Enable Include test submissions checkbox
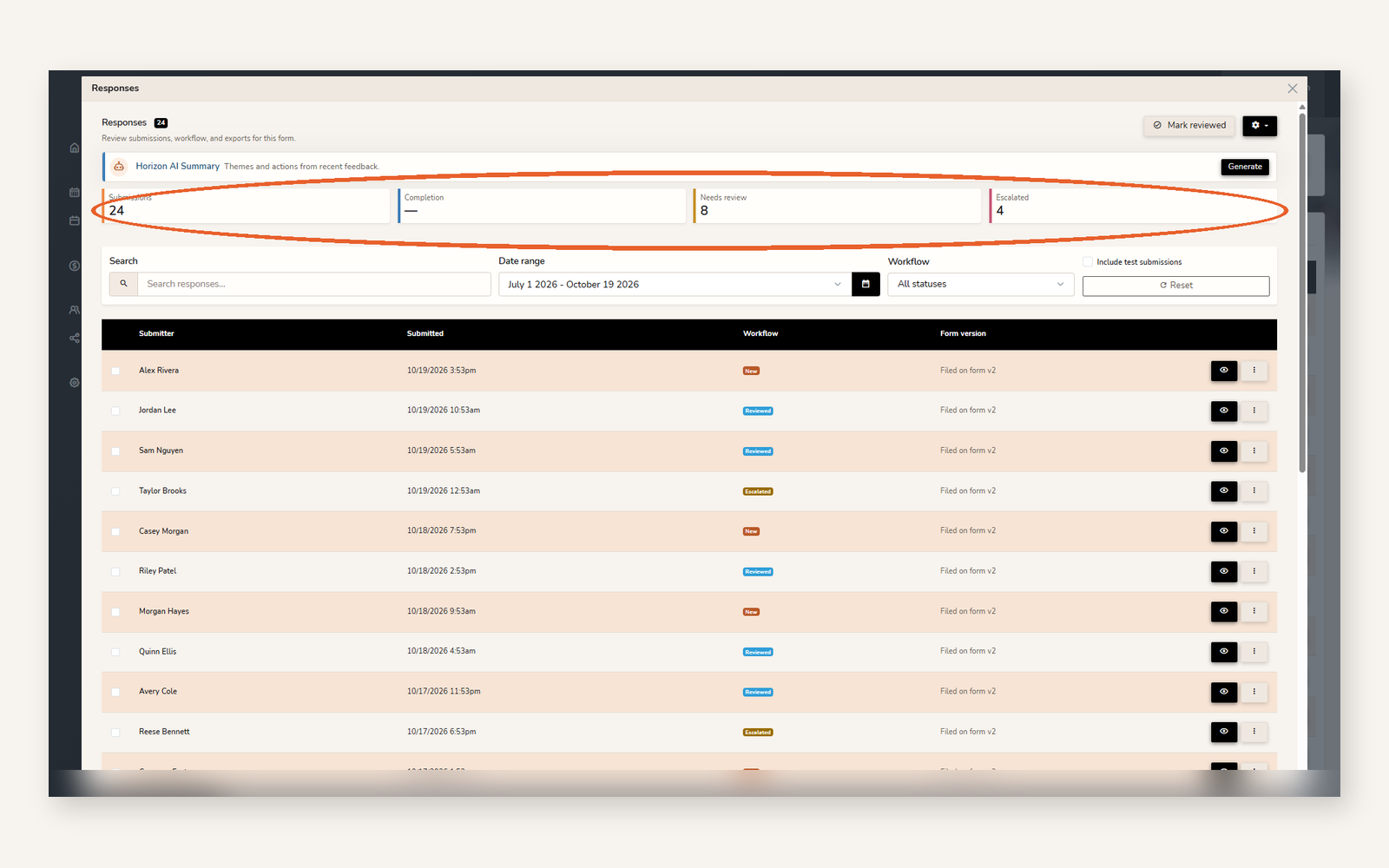Image resolution: width=1389 pixels, height=868 pixels. tap(1088, 261)
